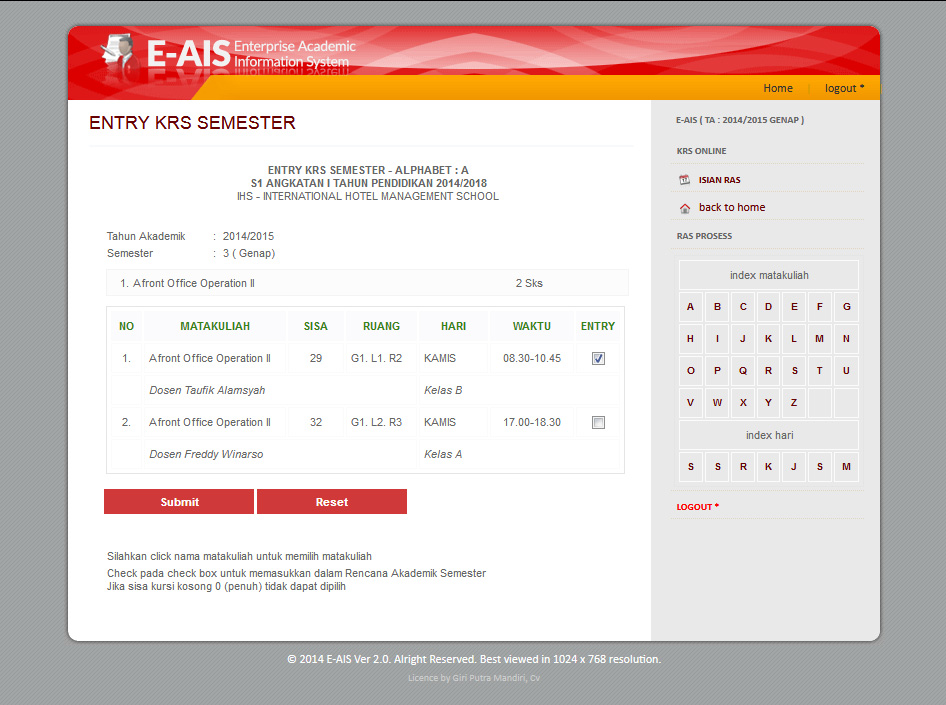Uncheck the entry checkbox for Kelas B
The width and height of the screenshot is (946, 705).
[x=598, y=359]
